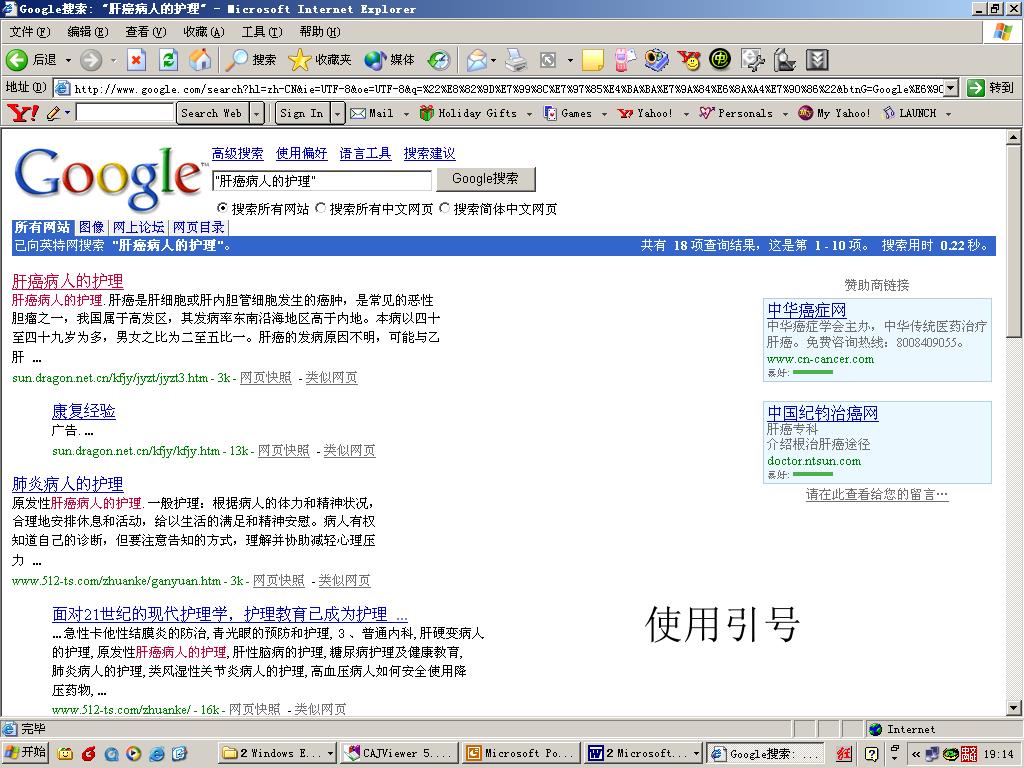Click the Mail envelope toolbar icon

[476, 60]
